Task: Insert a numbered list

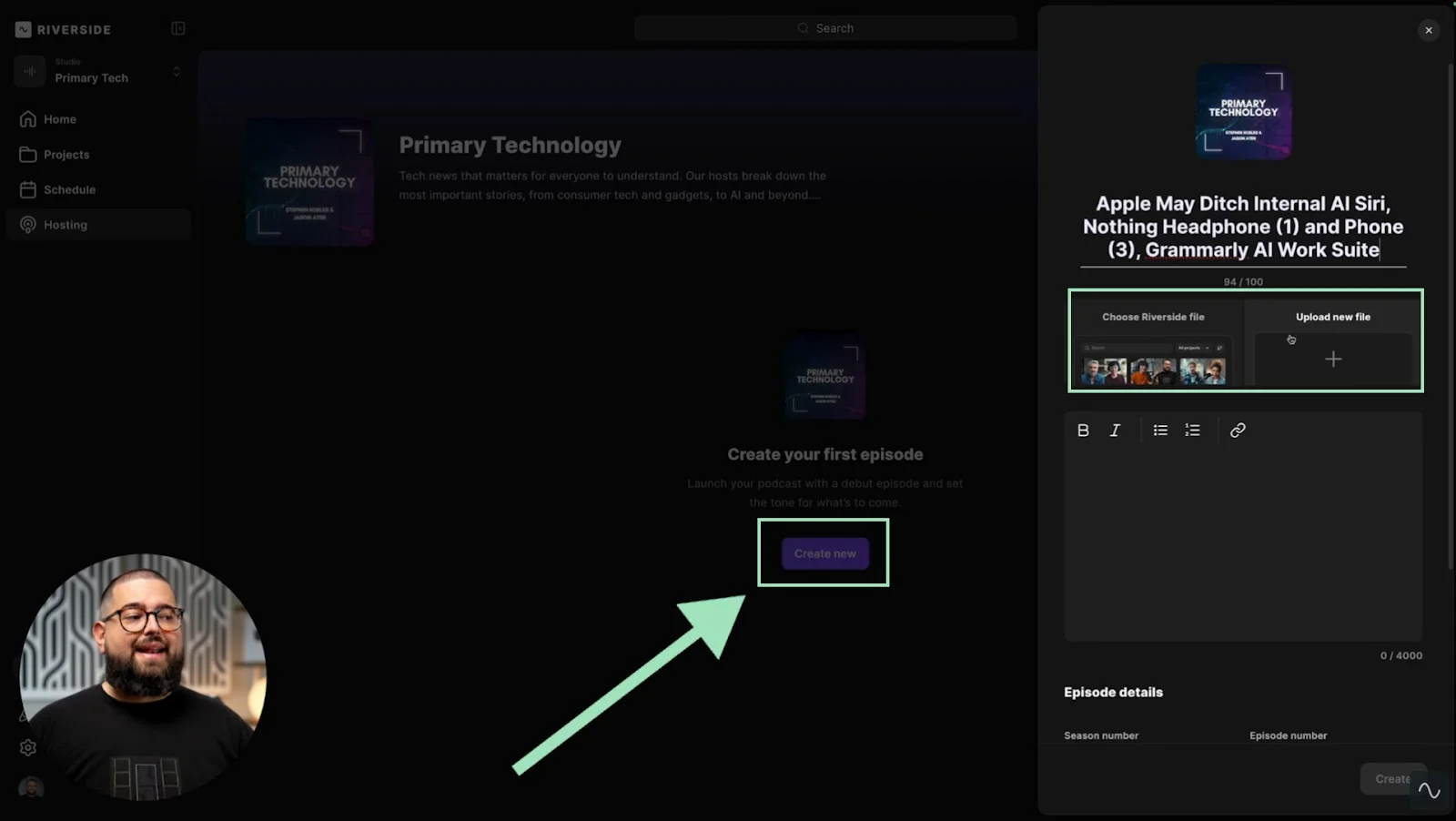Action: pos(1192,431)
